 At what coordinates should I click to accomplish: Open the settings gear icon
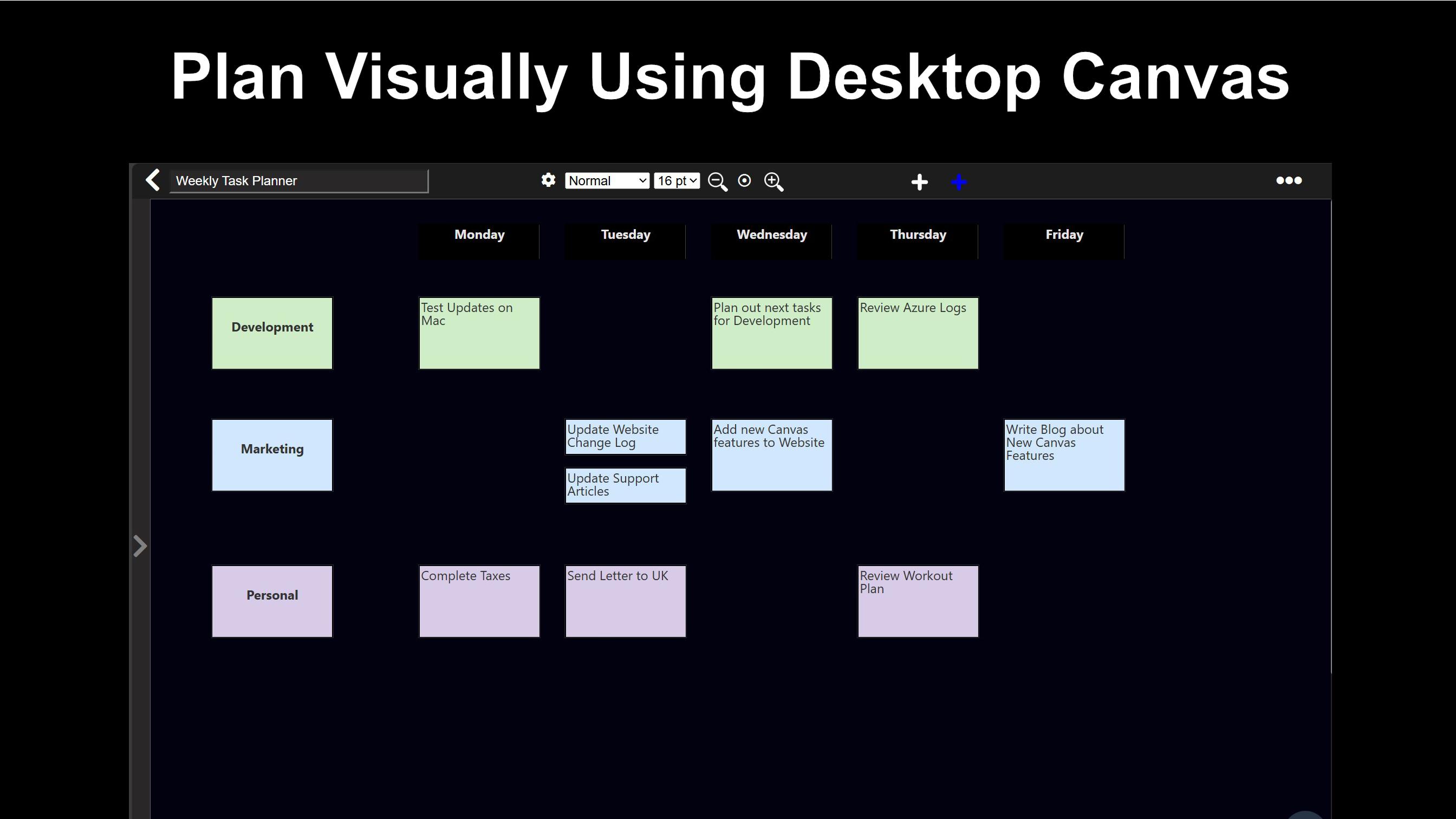coord(548,180)
